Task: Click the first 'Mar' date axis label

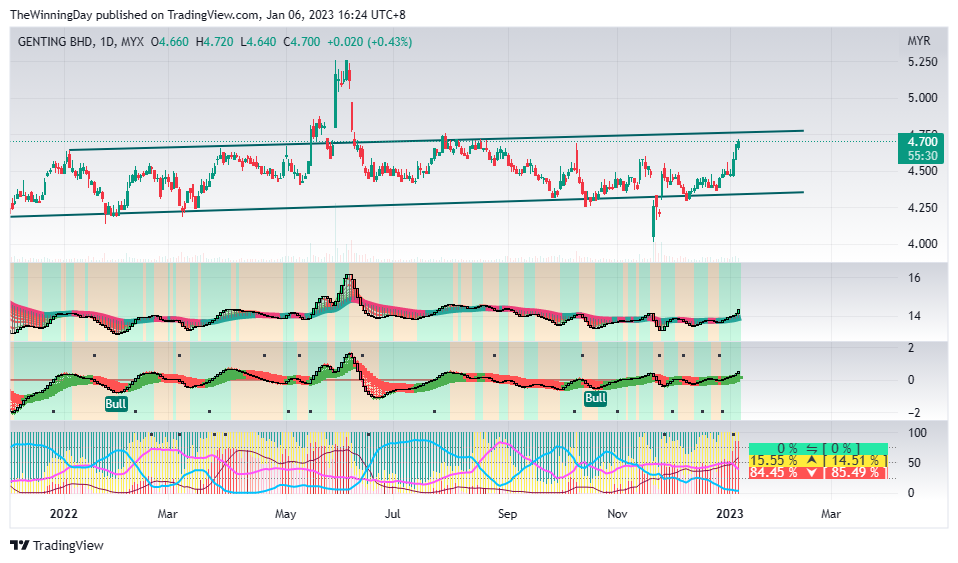Action: tap(167, 513)
